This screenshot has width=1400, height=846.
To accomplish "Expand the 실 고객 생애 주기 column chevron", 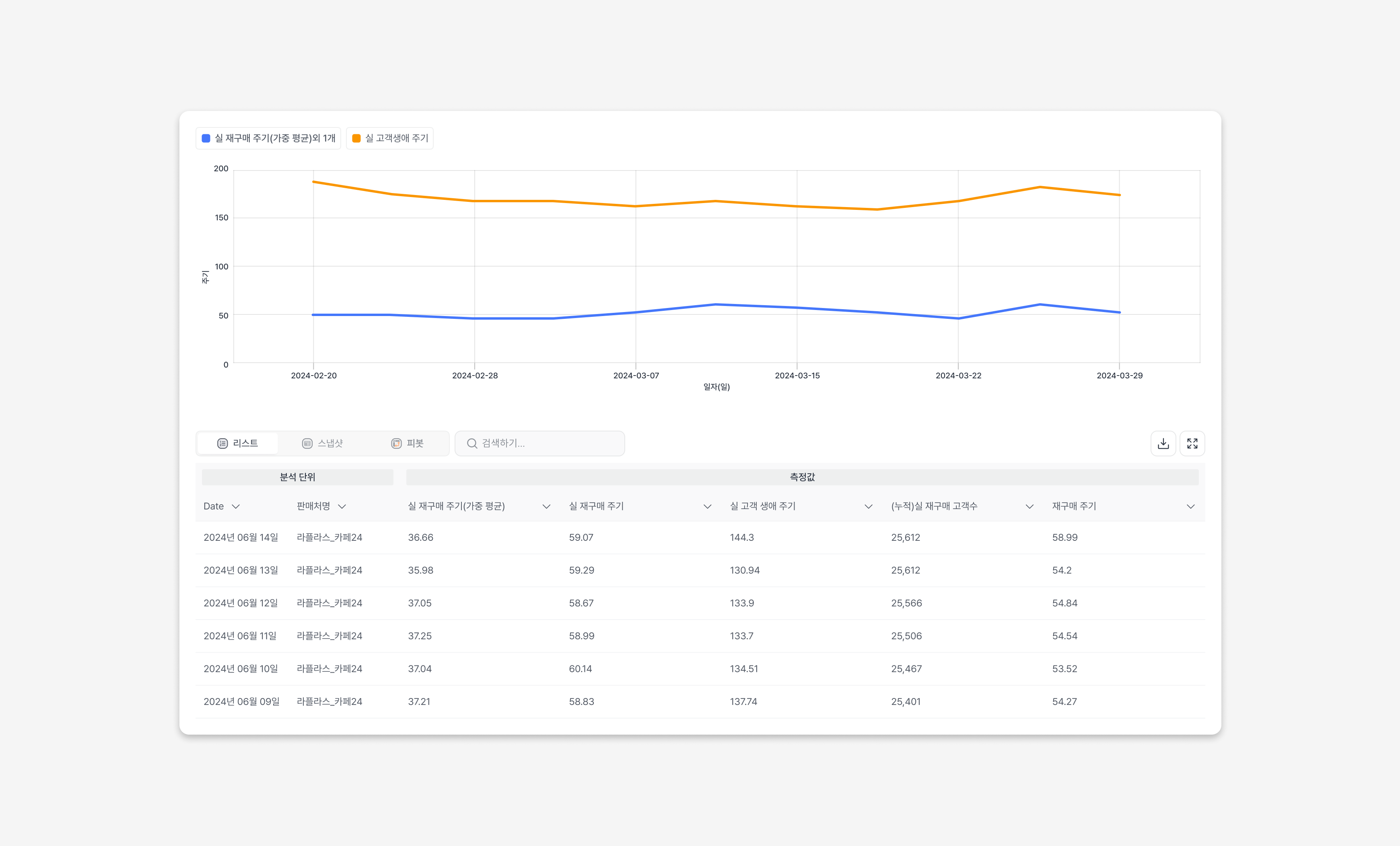I will click(868, 507).
